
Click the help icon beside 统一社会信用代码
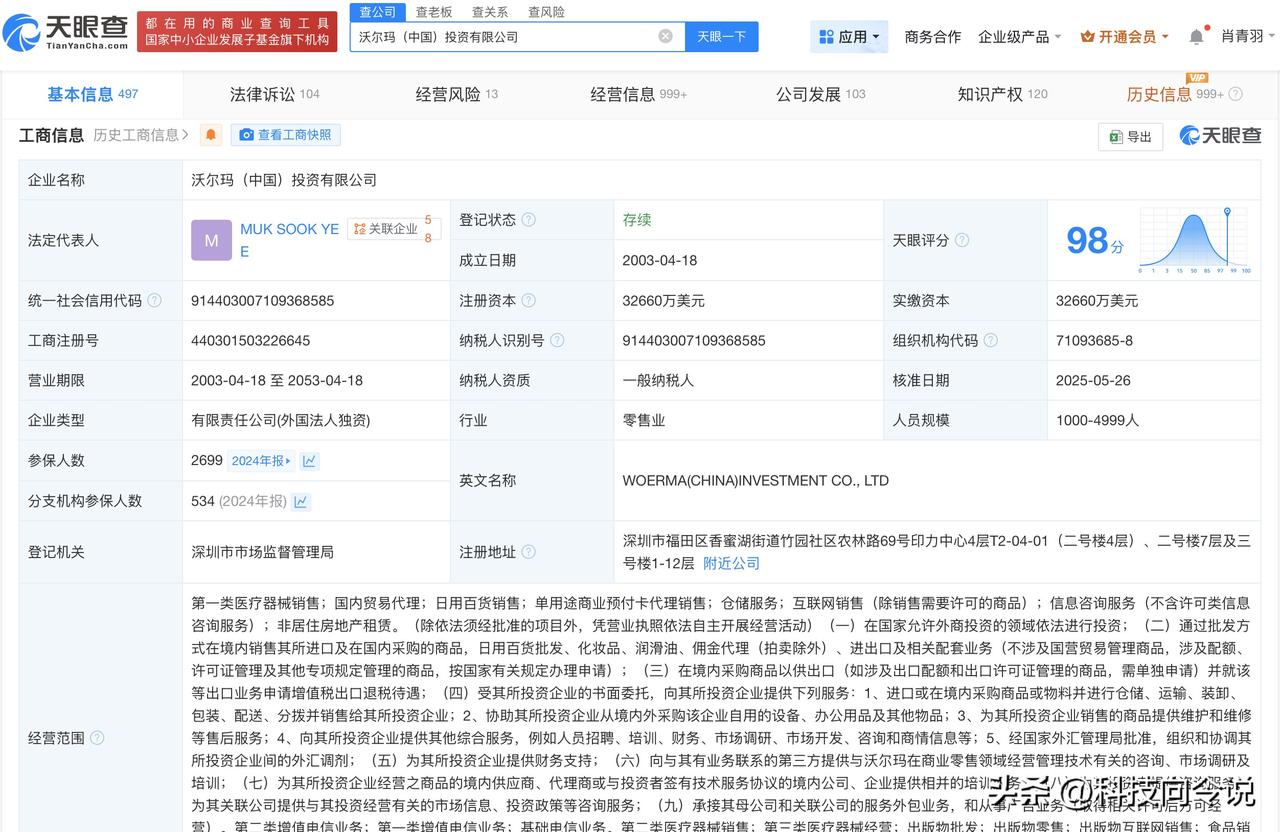154,300
